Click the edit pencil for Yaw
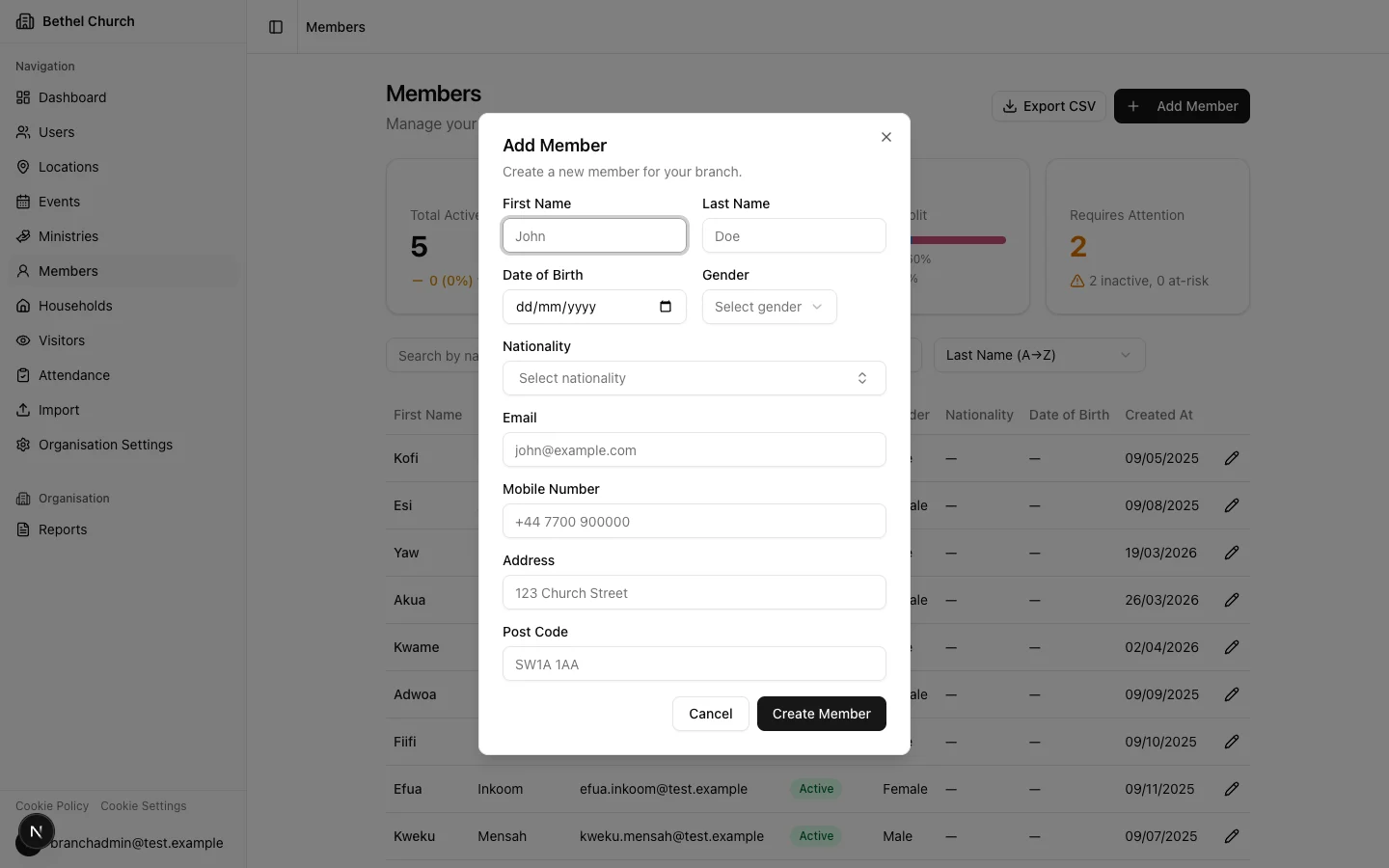Screen dimensions: 1389x868 click(x=1232, y=553)
